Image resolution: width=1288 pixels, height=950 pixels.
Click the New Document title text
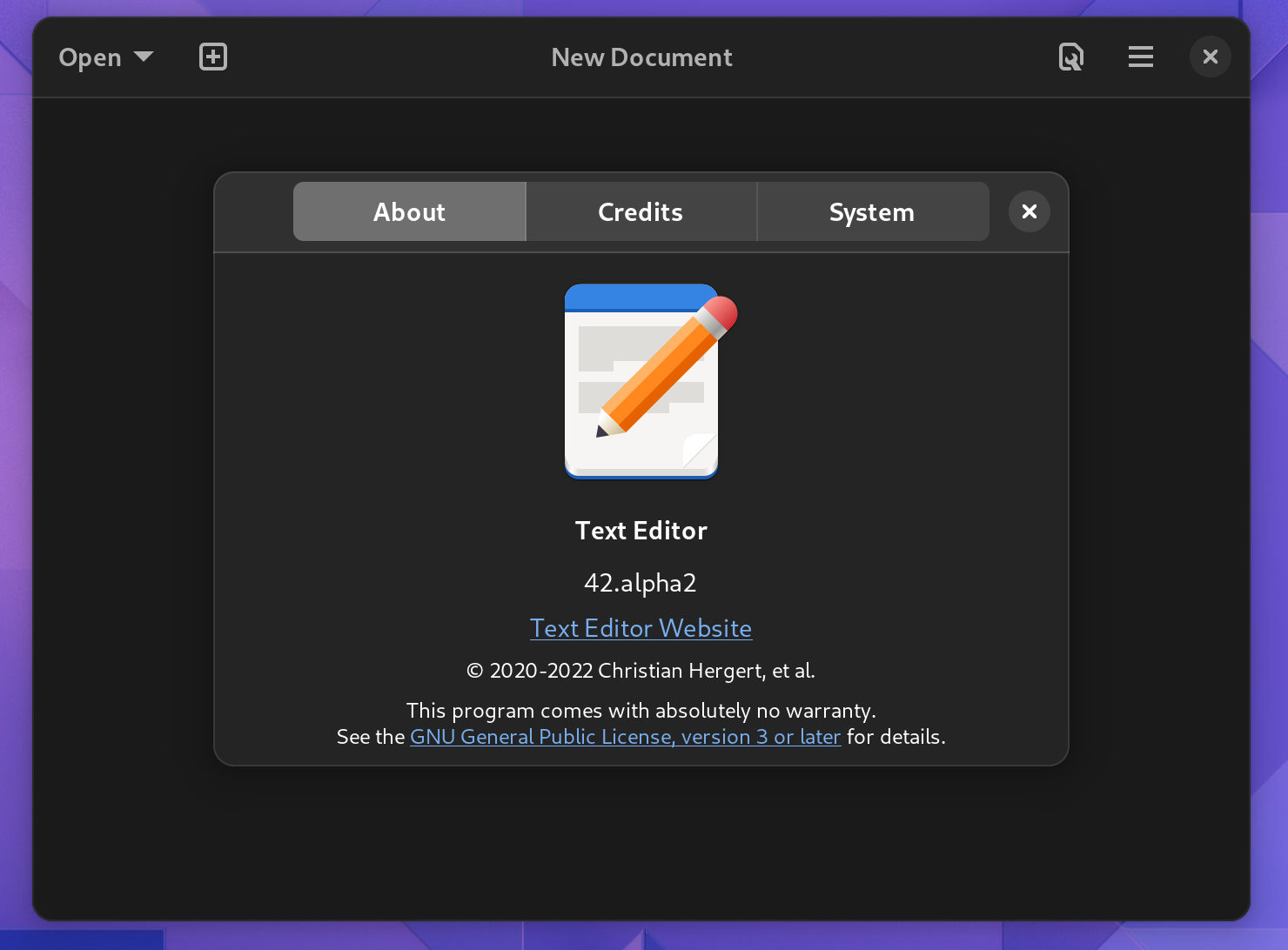(641, 57)
